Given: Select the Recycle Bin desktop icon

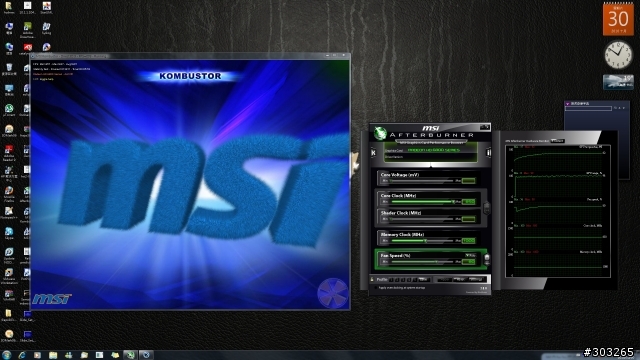Looking at the screenshot, I should pos(9,69).
